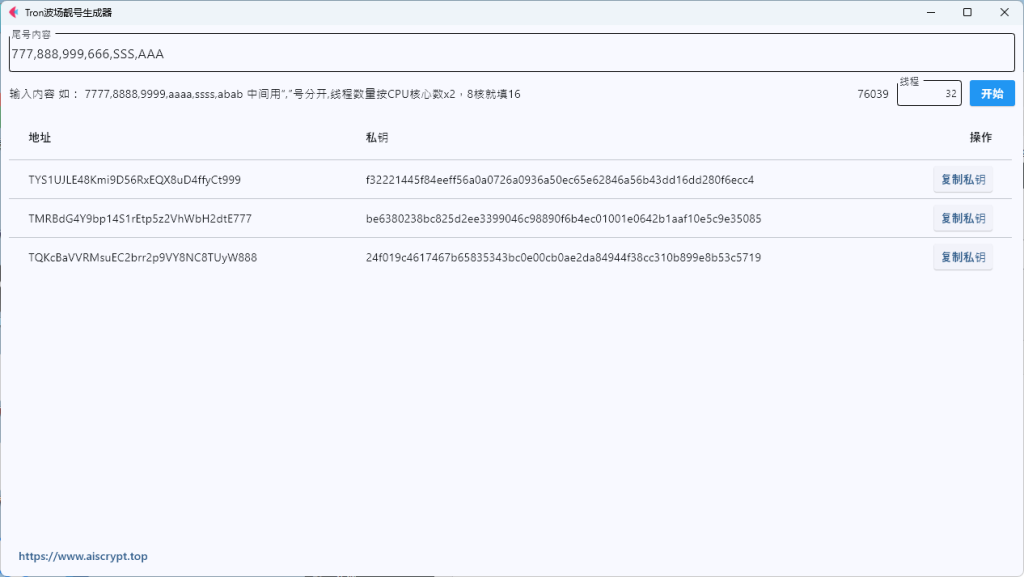
Task: Select address TQKcBaVVRMsuEC2brr2p9VY8NC8TUyW888
Action: coord(142,257)
